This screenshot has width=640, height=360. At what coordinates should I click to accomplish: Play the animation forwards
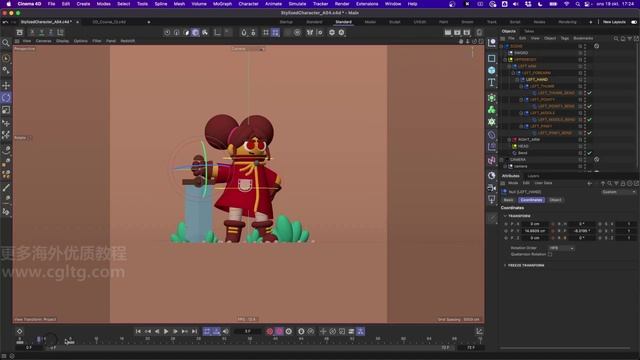tap(166, 331)
